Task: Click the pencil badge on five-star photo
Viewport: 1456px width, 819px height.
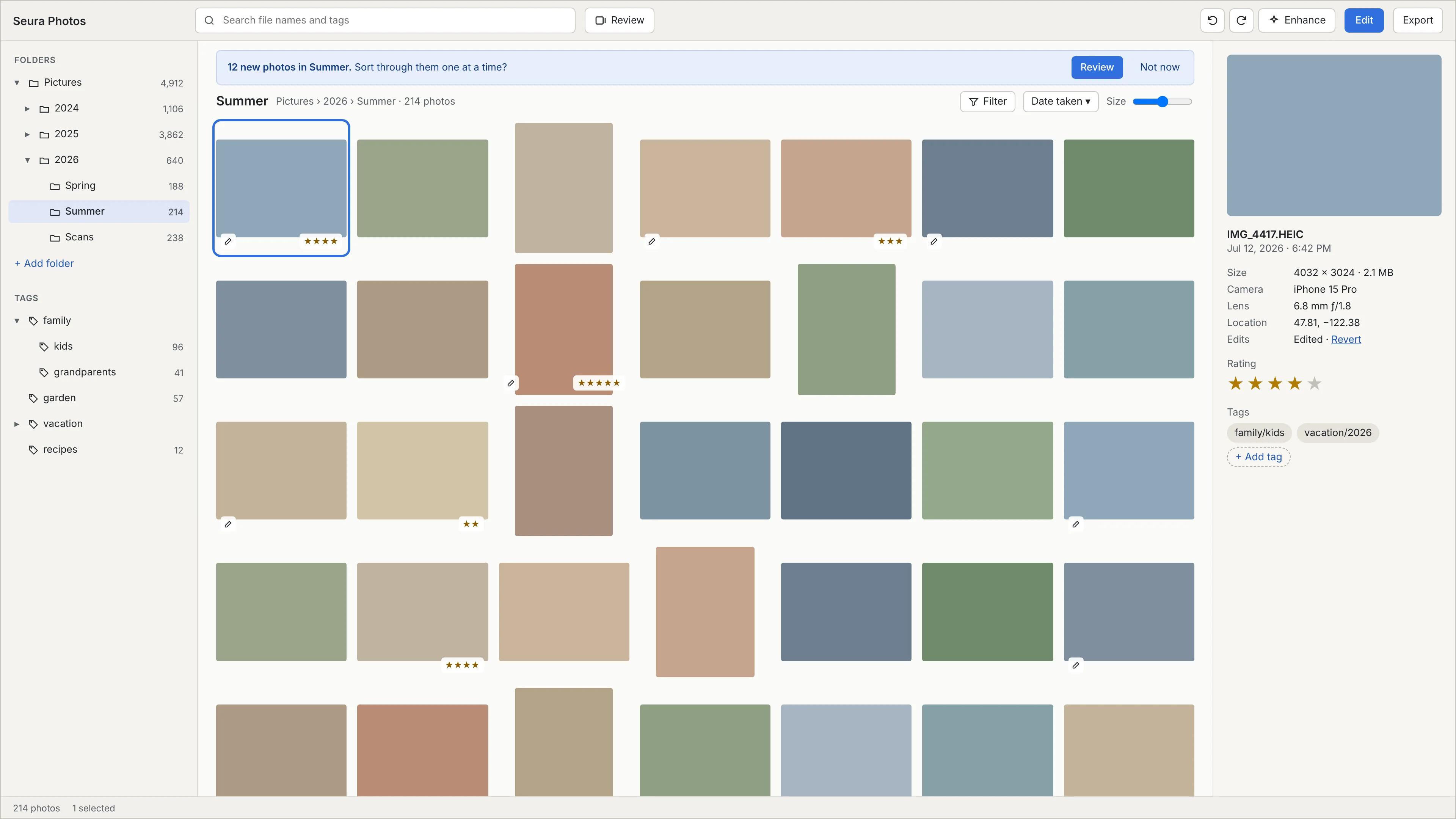Action: (x=511, y=383)
